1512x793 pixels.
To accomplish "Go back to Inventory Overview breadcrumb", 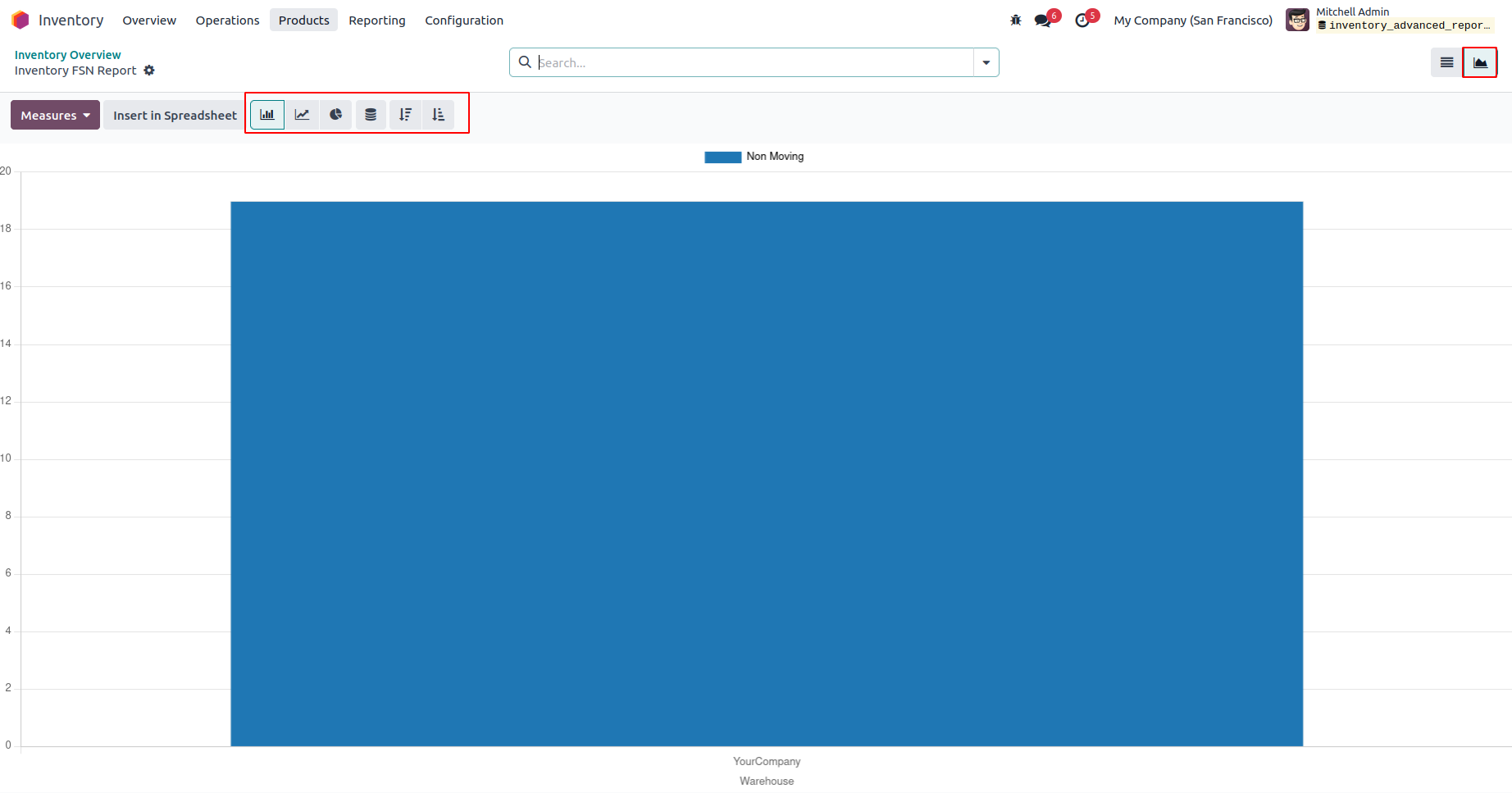I will tap(67, 55).
